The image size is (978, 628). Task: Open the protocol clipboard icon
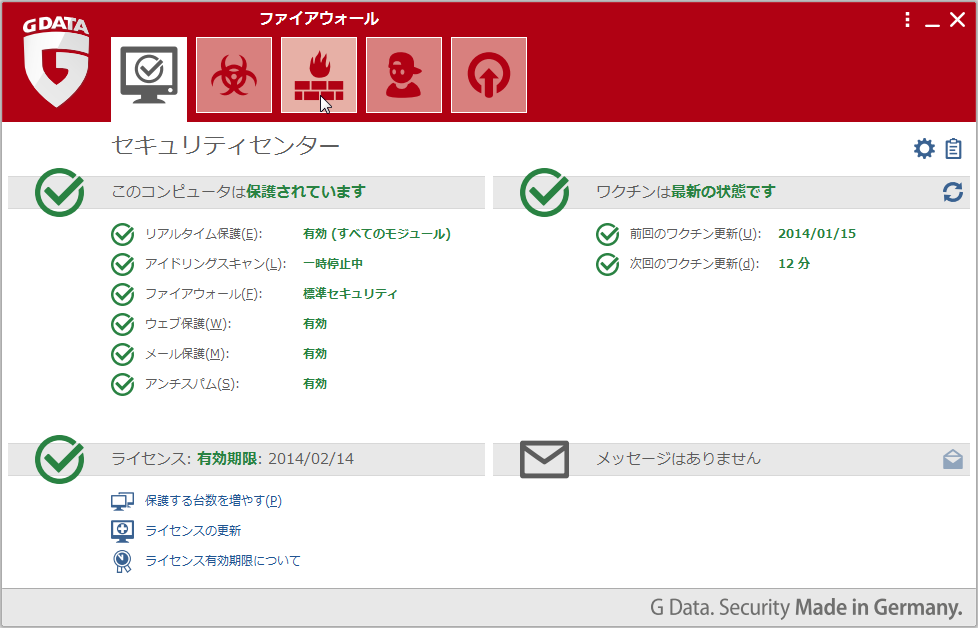[x=953, y=149]
